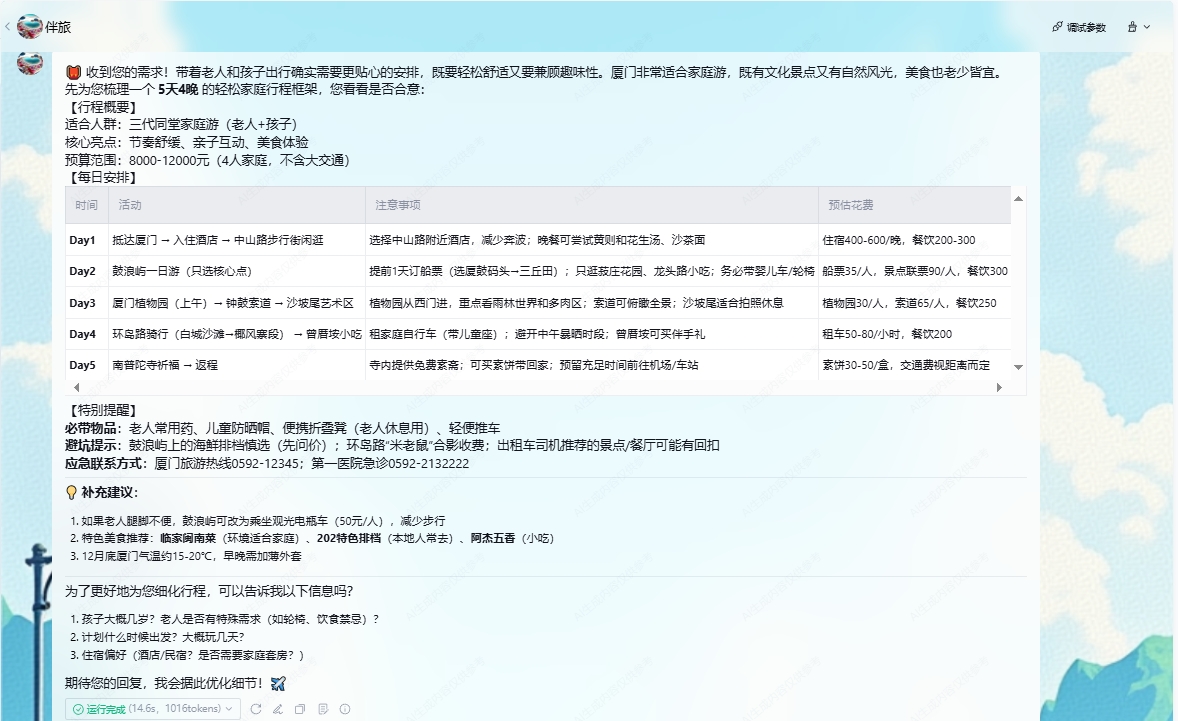
Task: Expand the dropdown arrow next to broom icon
Action: point(1147,27)
